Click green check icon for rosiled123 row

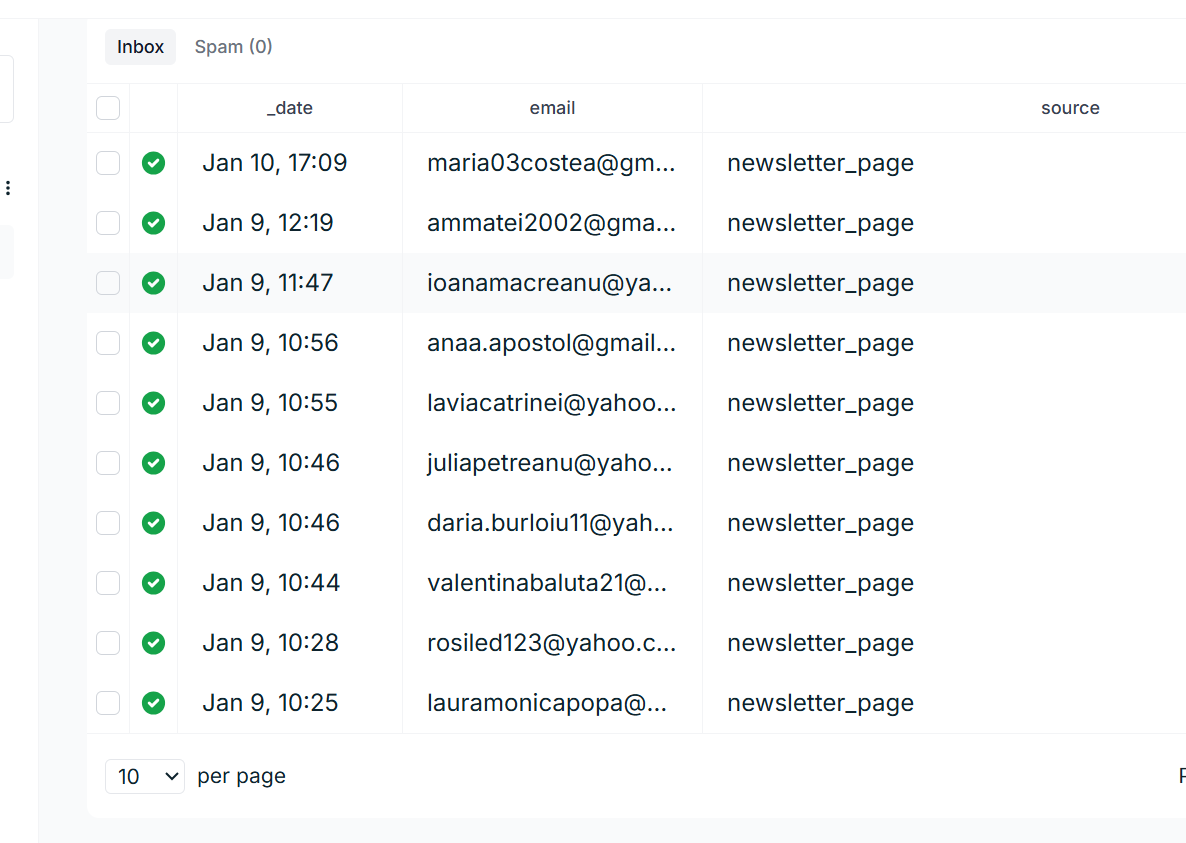[x=153, y=643]
